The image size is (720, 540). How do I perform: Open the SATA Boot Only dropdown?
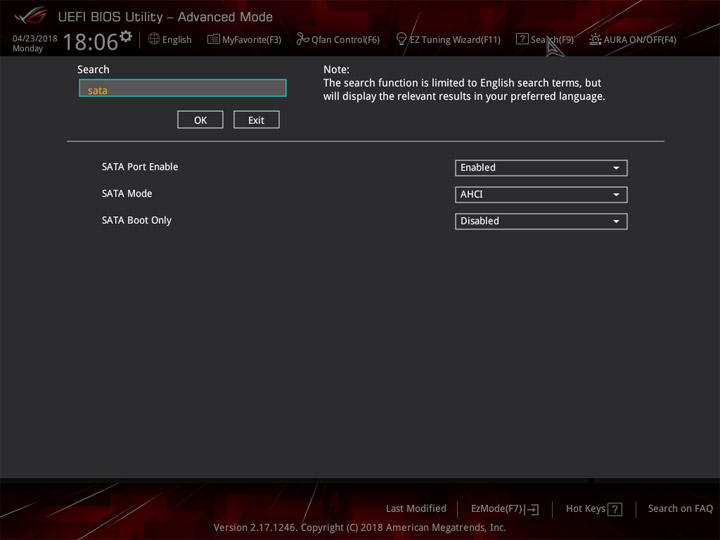541,221
